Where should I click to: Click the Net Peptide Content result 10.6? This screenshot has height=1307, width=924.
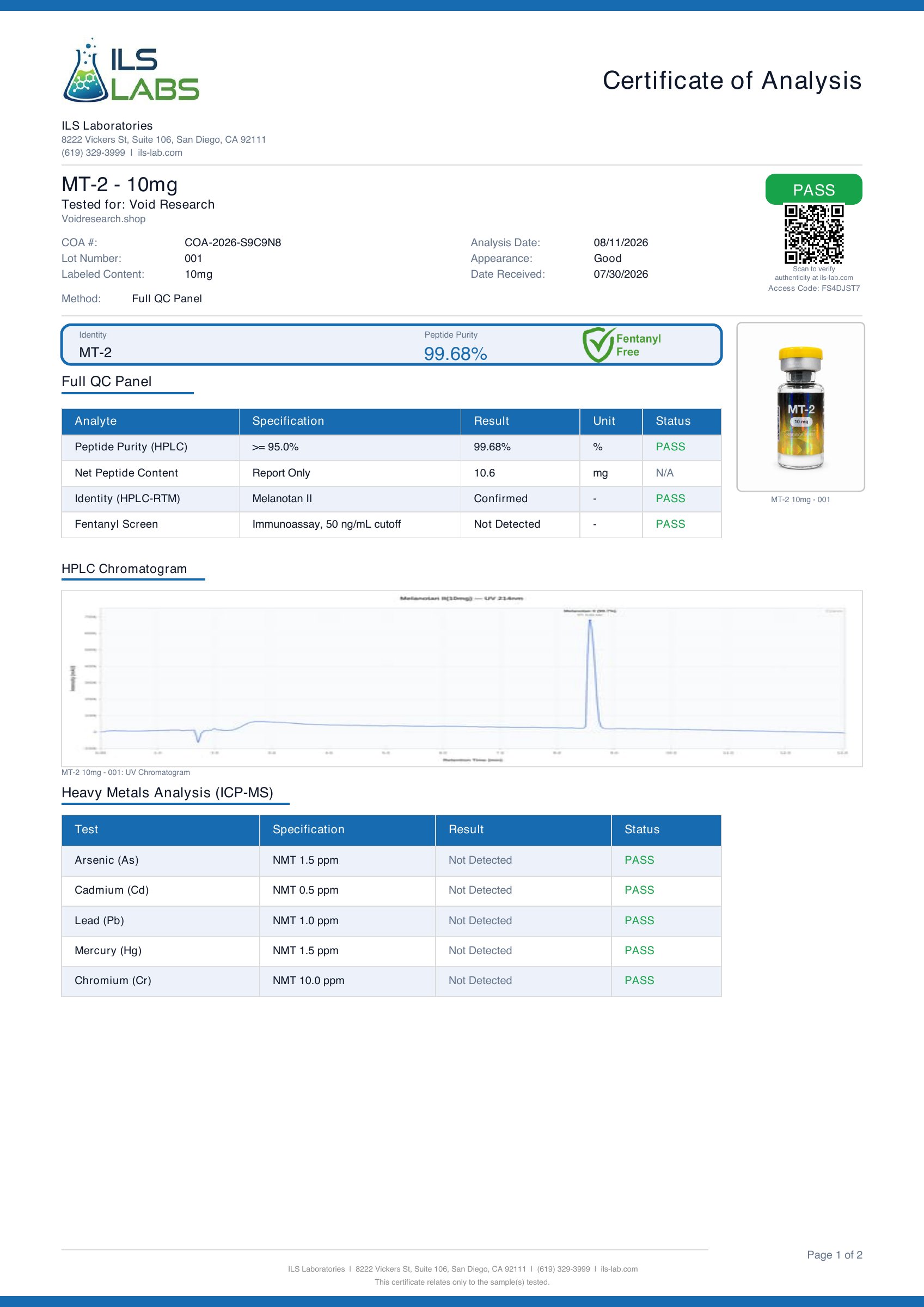point(485,473)
